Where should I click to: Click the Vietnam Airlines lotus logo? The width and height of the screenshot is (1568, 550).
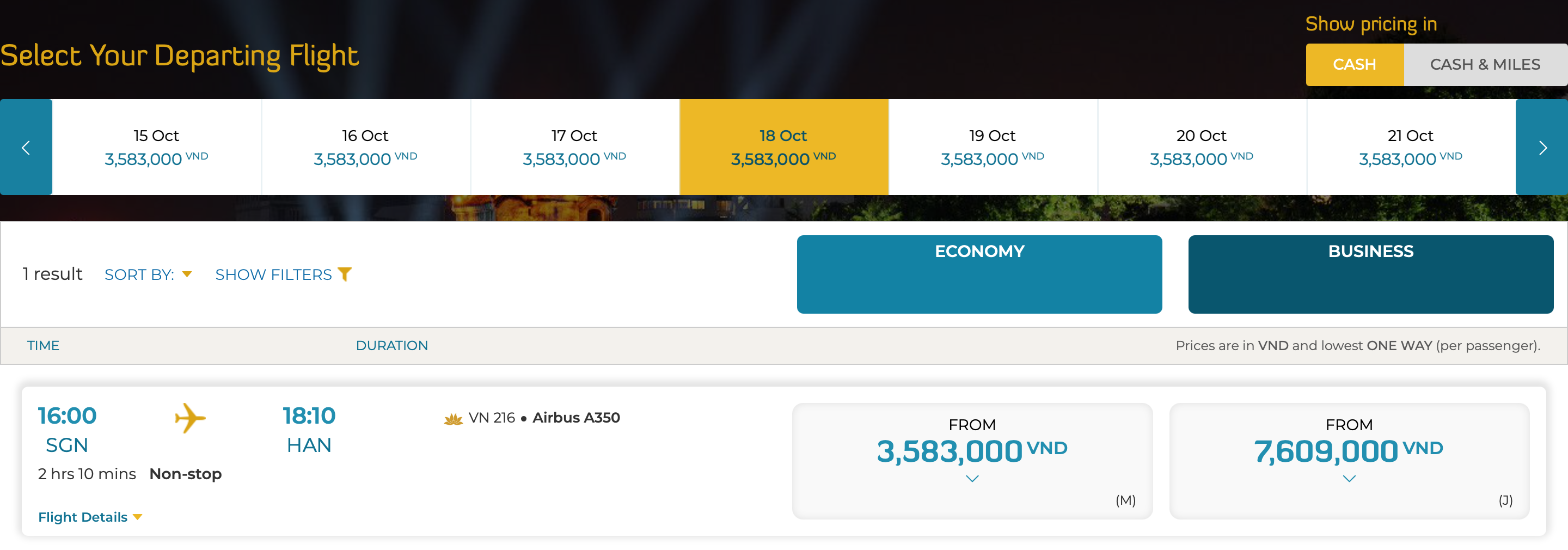[x=453, y=418]
